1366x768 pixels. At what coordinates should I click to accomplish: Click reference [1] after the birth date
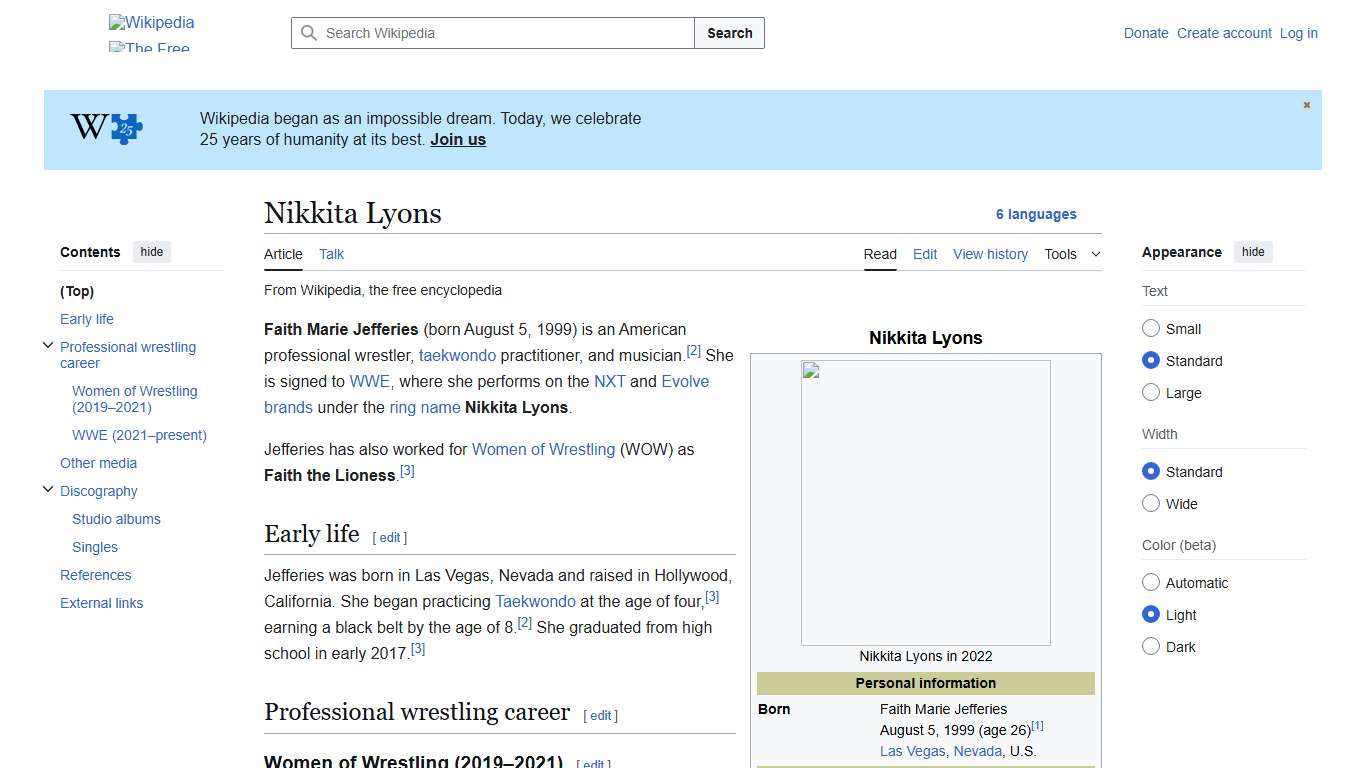(1038, 726)
